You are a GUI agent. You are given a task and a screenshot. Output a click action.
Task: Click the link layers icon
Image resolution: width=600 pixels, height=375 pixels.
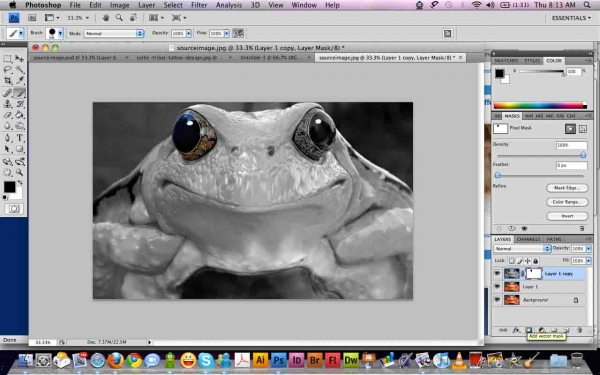click(503, 330)
